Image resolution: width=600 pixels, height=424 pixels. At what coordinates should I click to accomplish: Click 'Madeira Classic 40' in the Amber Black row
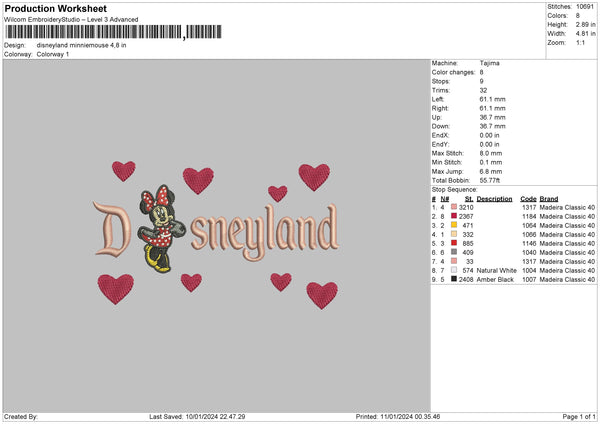click(567, 280)
